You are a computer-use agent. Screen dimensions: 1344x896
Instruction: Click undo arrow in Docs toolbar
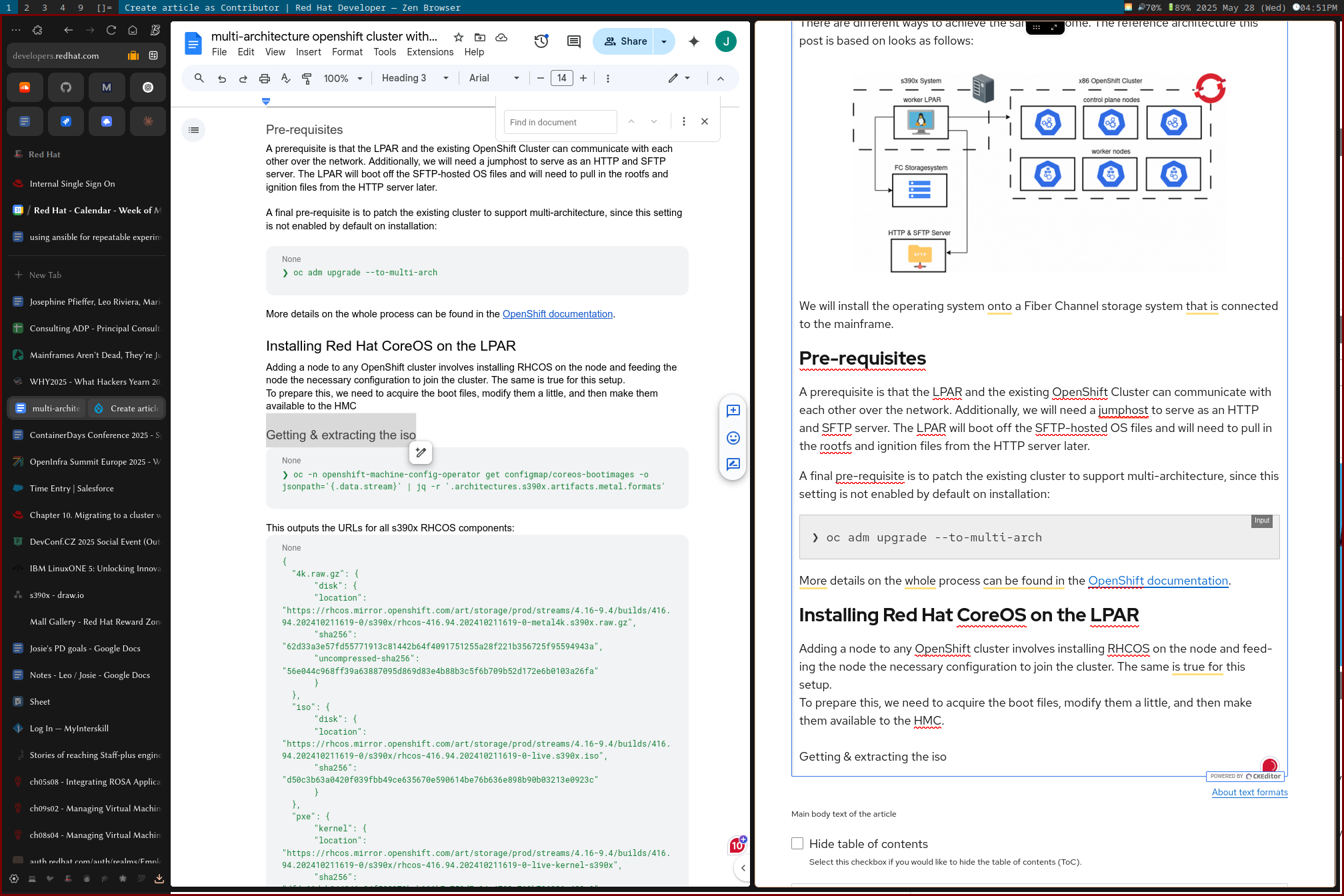click(x=222, y=79)
